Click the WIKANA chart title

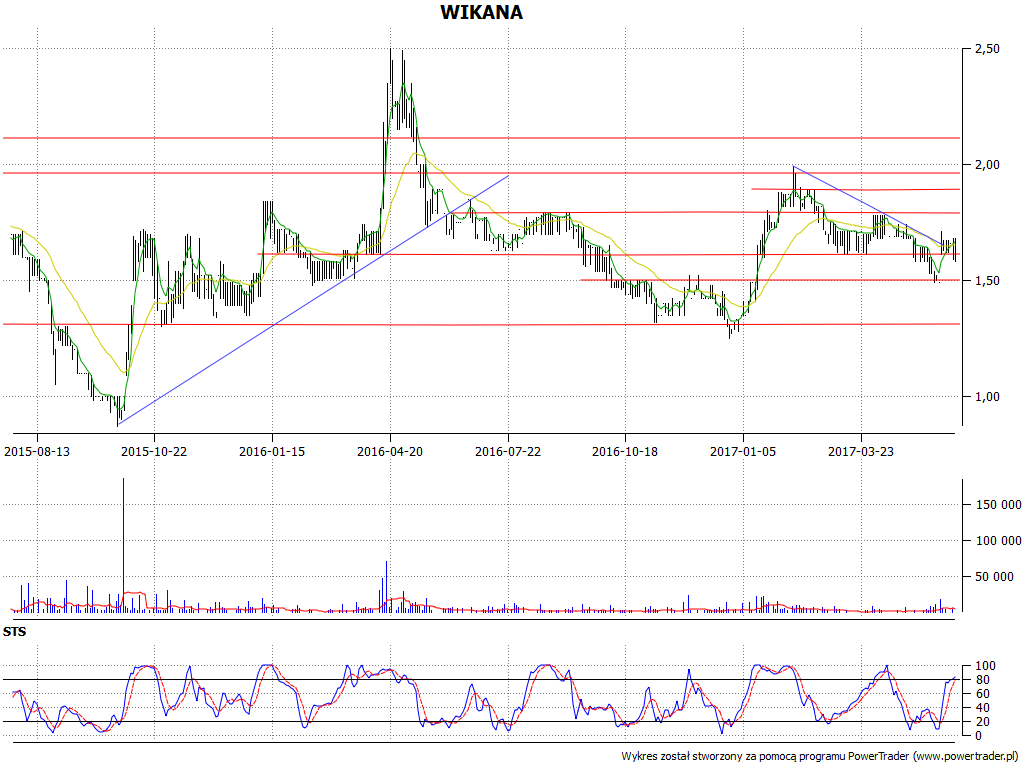point(481,12)
